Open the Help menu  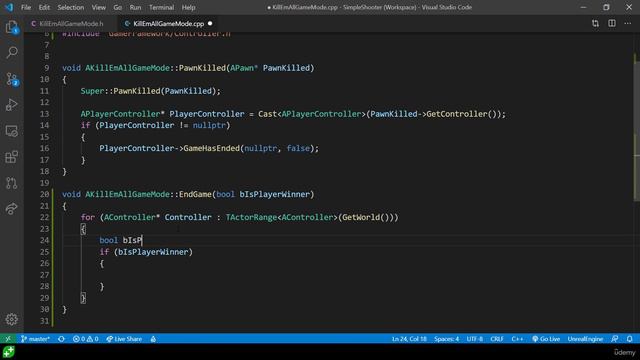(x=188, y=7)
